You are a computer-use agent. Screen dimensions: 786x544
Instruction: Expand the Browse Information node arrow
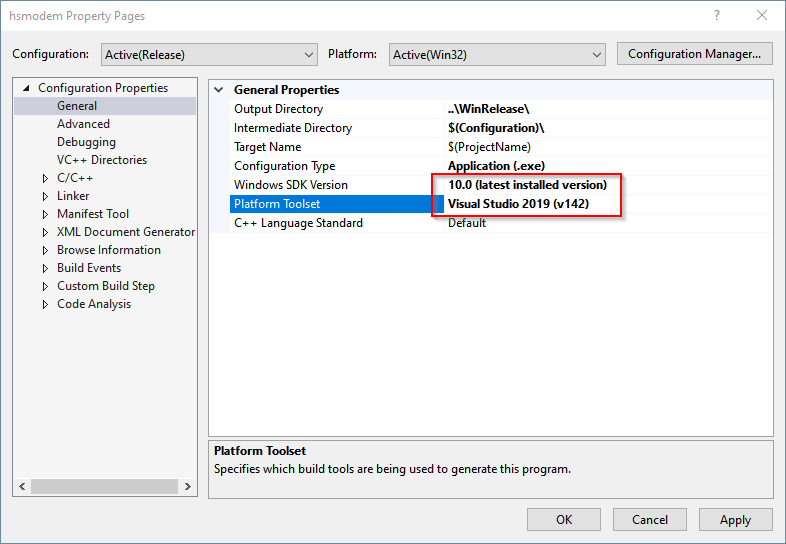tap(45, 250)
